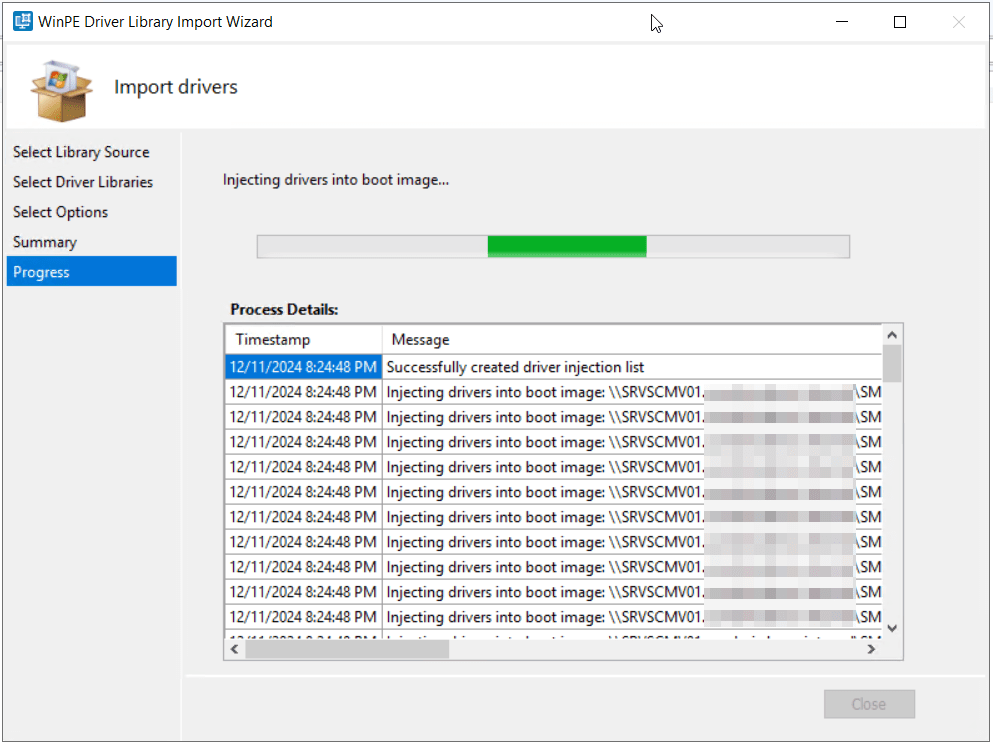The width and height of the screenshot is (993, 745).
Task: Click the vertical scrollbar thumb in log
Action: [892, 362]
